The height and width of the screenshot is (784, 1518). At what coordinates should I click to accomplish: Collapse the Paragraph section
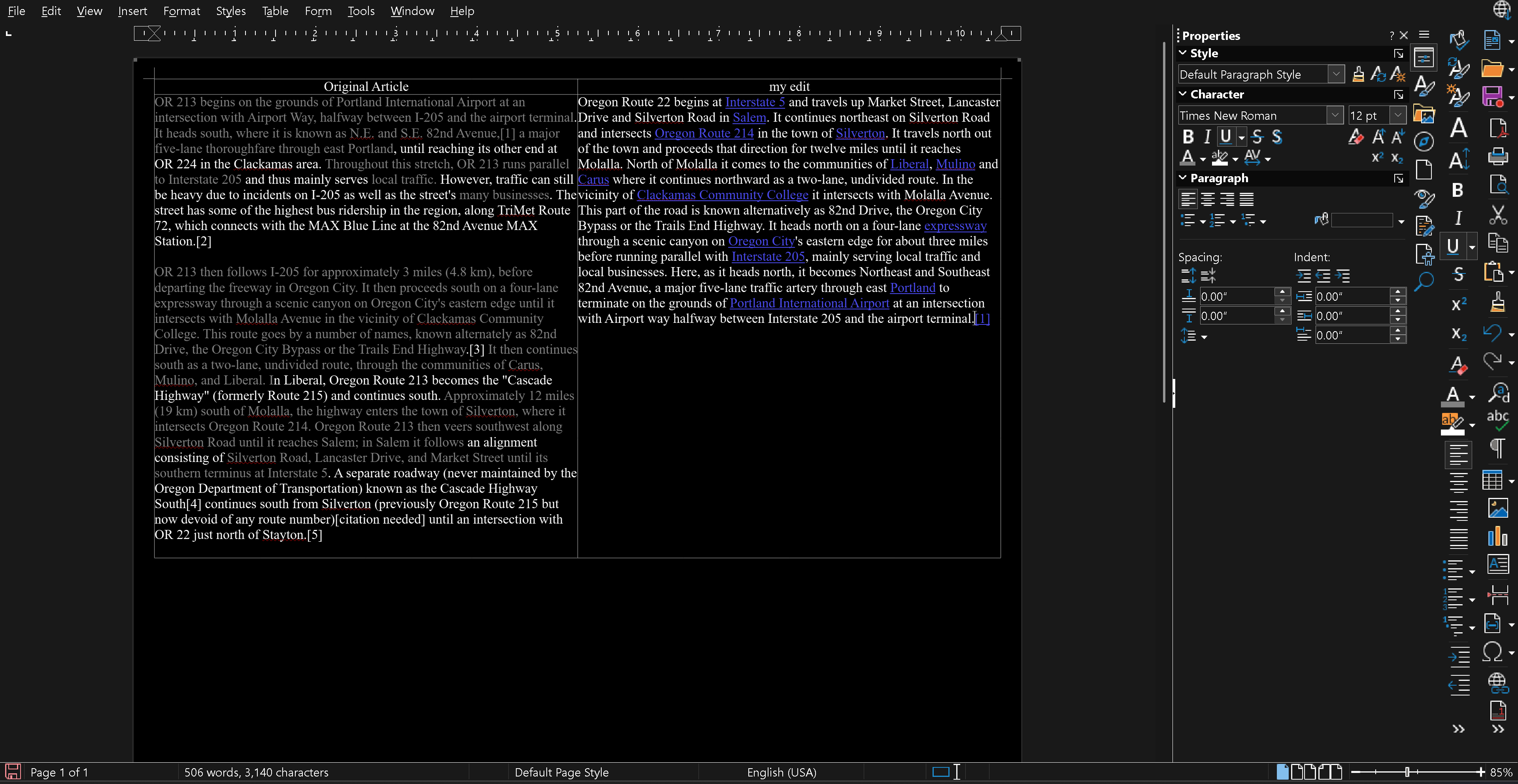tap(1183, 178)
